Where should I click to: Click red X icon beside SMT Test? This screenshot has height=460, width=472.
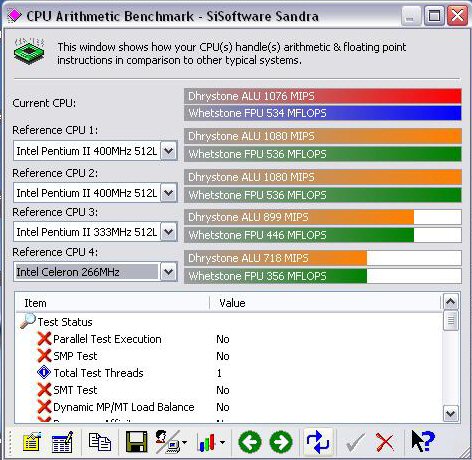pos(44,390)
